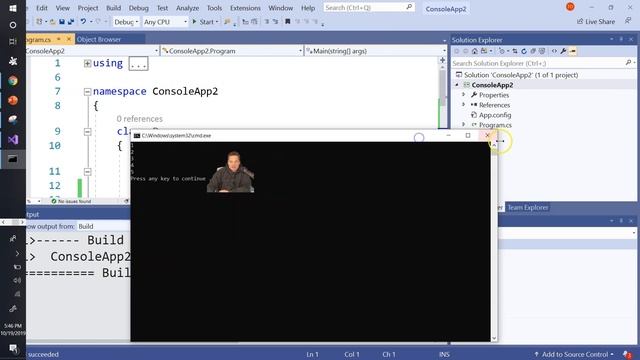Screen dimensions: 640x360
Task: Expand Properties node in Solution Explorer
Action: pyautogui.click(x=463, y=95)
